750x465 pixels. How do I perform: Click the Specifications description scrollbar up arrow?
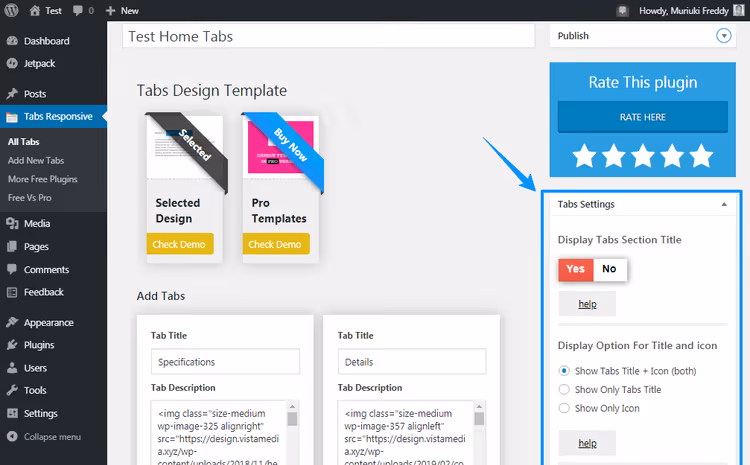pyautogui.click(x=292, y=406)
